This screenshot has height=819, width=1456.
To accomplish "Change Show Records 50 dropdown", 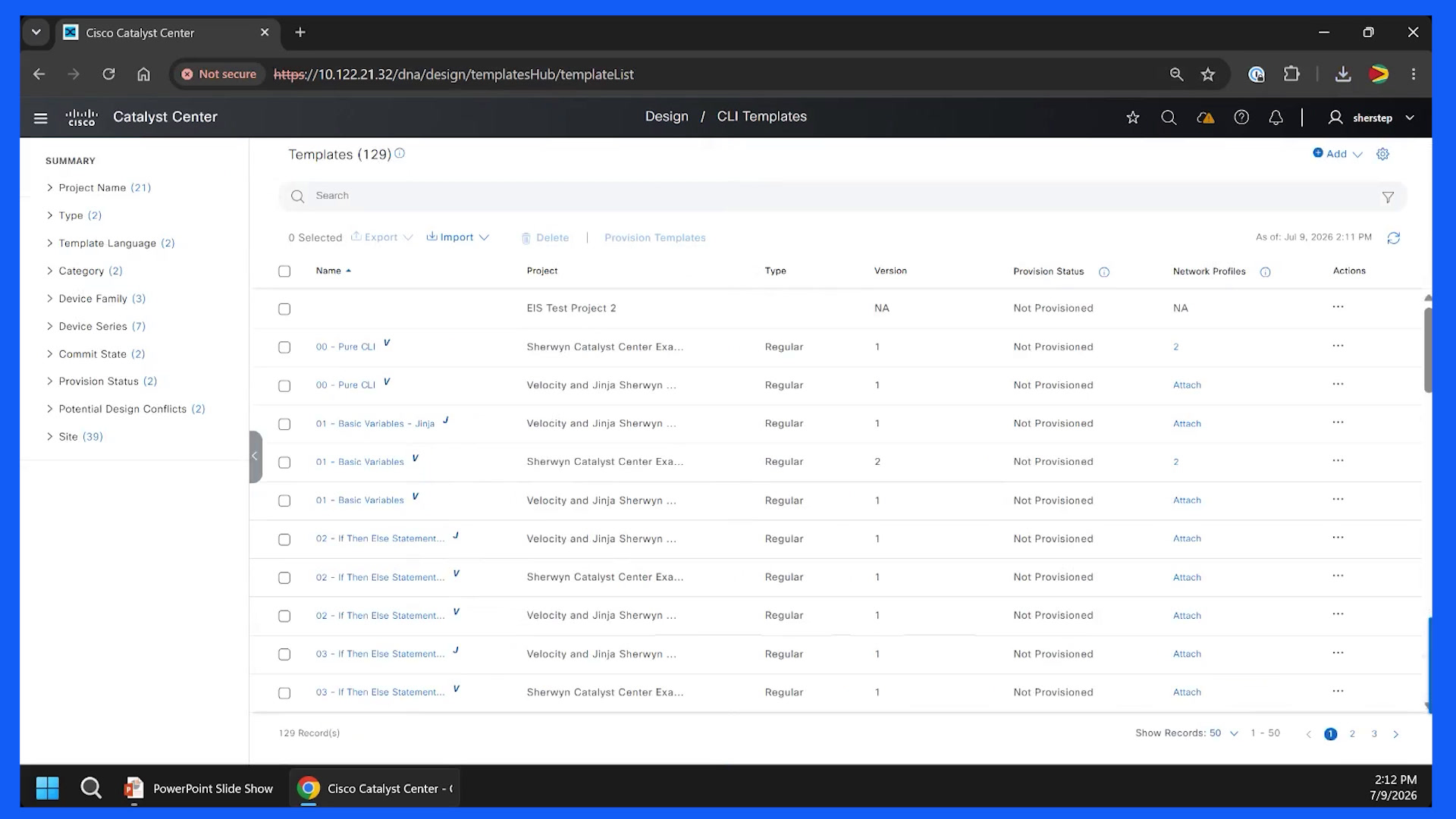I will (1223, 733).
